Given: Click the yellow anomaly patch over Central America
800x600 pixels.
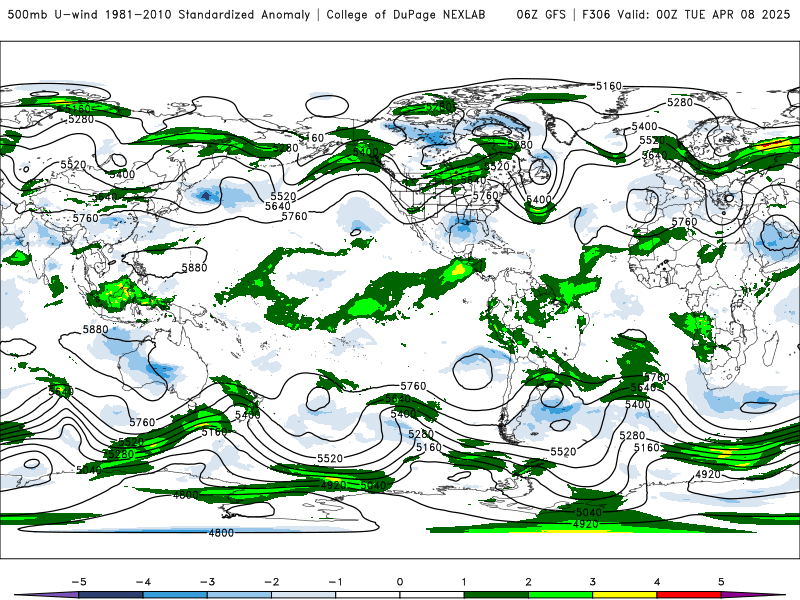Looking at the screenshot, I should tap(459, 268).
